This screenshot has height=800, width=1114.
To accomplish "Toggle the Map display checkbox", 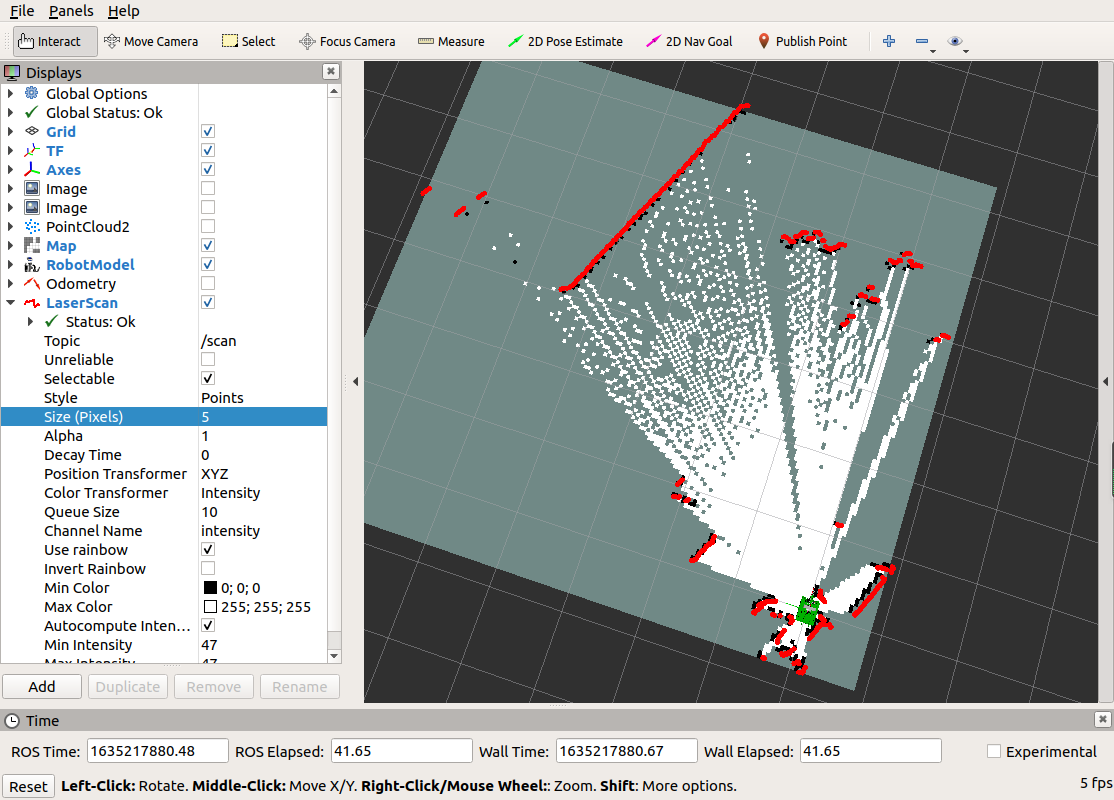I will pos(207,245).
